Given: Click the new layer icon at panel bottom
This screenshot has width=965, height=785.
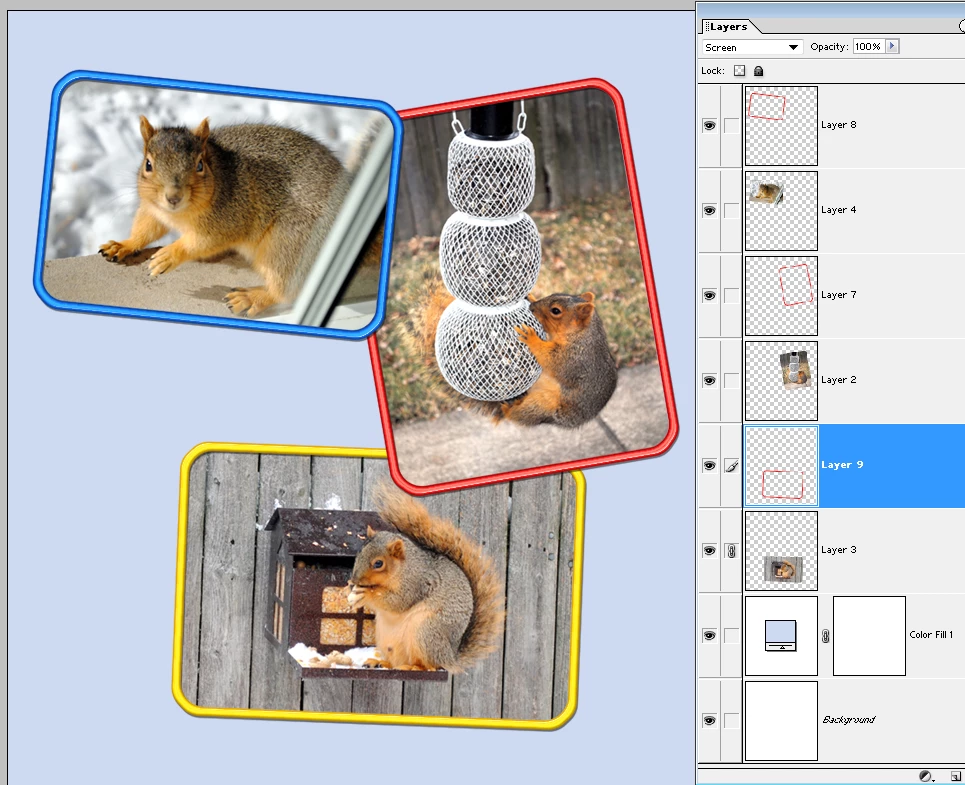Looking at the screenshot, I should [x=956, y=776].
